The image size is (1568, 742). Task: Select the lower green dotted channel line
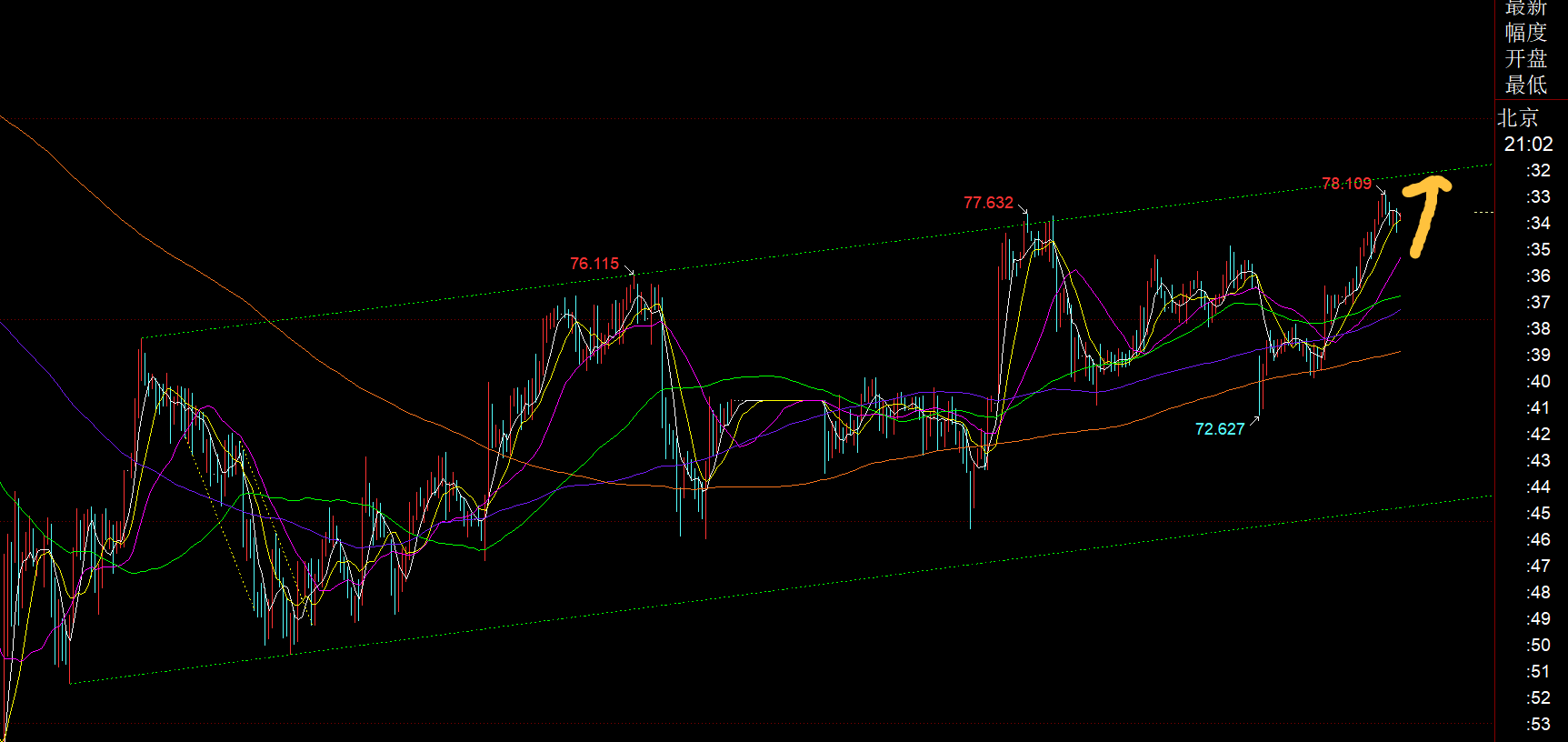click(818, 586)
